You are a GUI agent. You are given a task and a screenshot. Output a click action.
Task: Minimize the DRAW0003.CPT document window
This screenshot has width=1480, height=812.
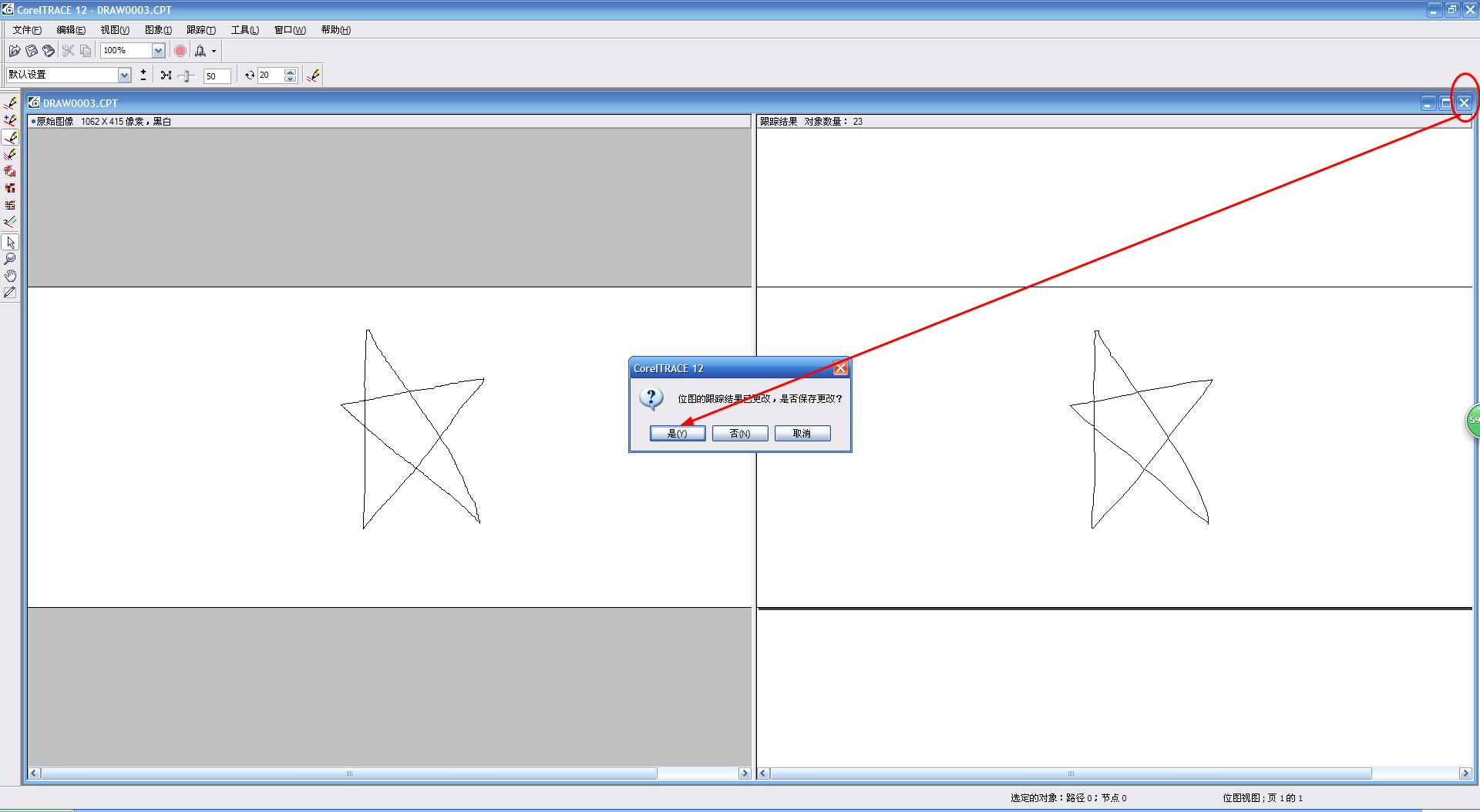coord(1428,102)
